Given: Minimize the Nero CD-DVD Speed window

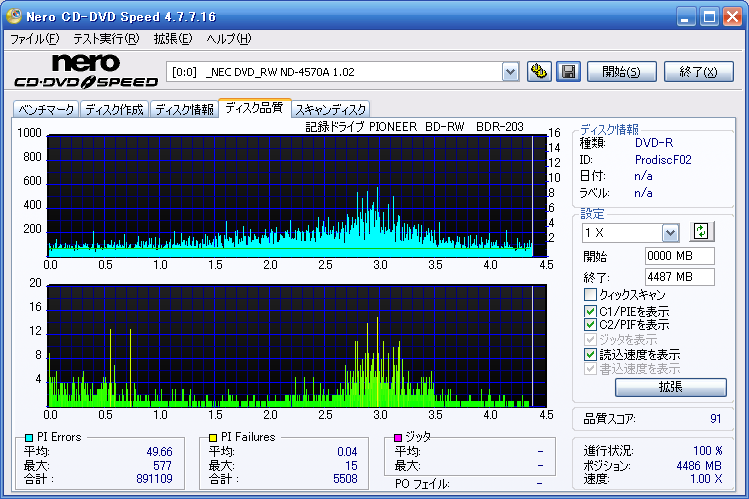Looking at the screenshot, I should (685, 17).
